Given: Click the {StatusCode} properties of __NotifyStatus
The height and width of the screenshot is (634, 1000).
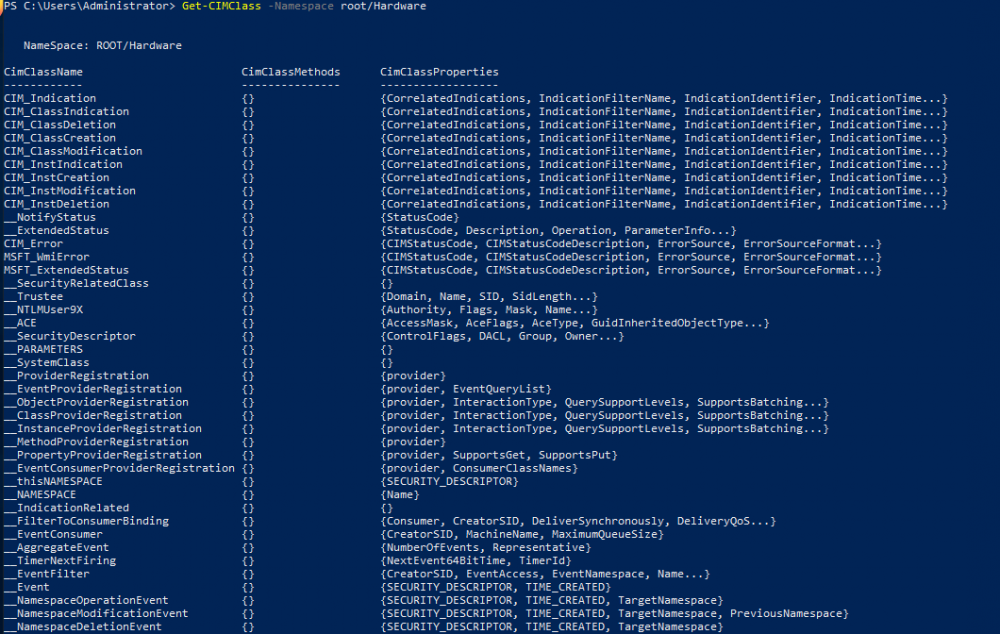Looking at the screenshot, I should point(419,217).
